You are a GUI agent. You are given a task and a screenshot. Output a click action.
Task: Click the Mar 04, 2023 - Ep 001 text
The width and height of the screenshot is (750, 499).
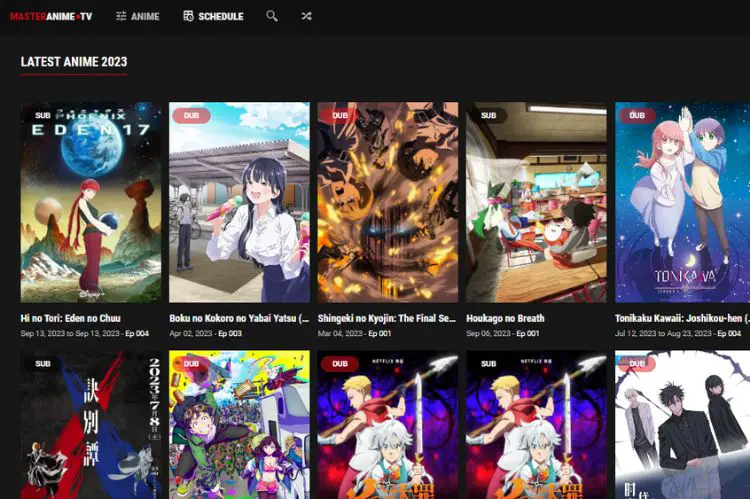coord(354,333)
